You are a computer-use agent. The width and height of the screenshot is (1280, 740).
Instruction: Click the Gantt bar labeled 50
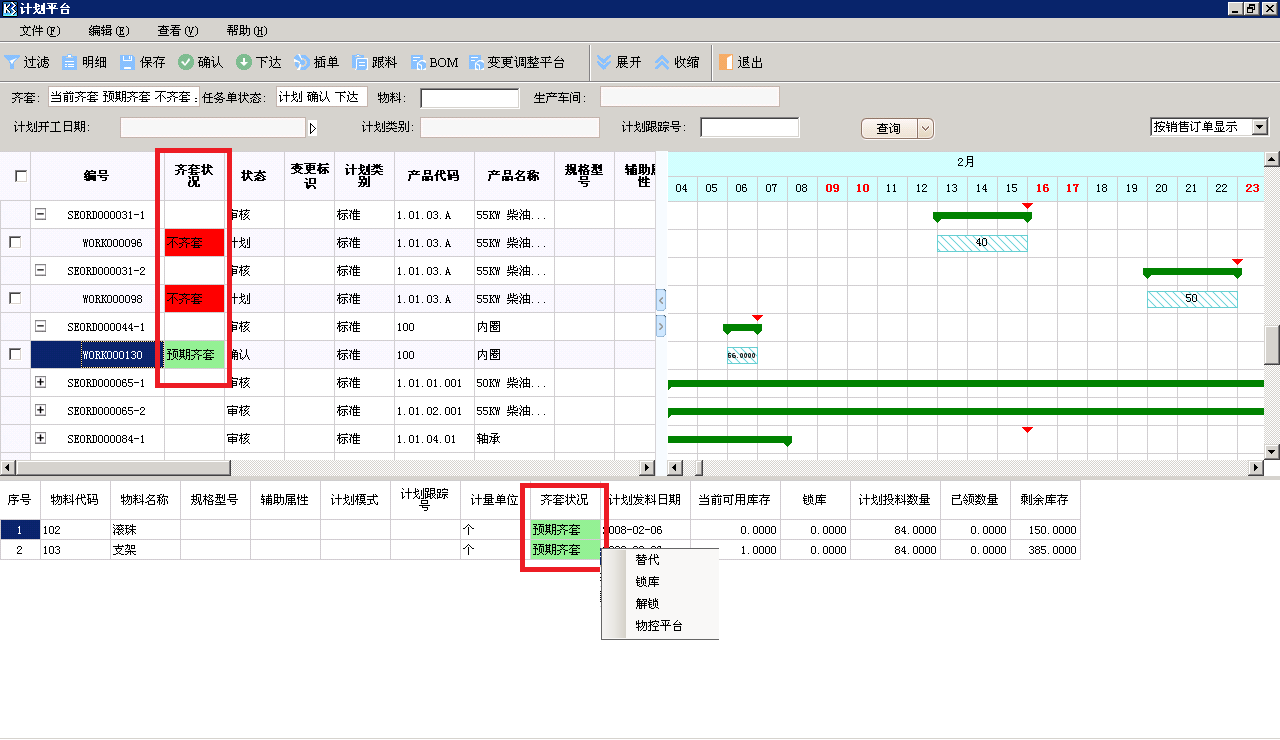(x=1192, y=299)
